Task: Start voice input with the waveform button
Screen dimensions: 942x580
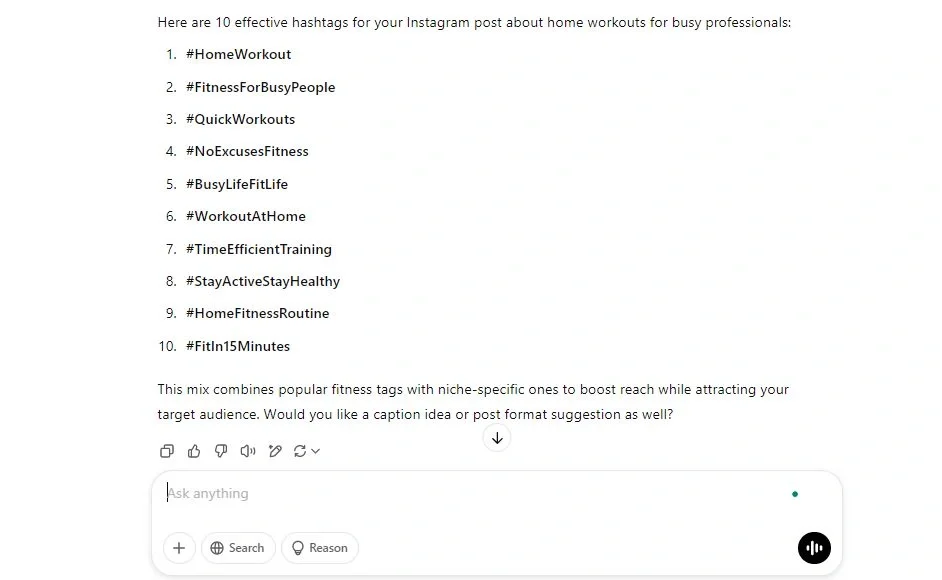Action: [814, 548]
